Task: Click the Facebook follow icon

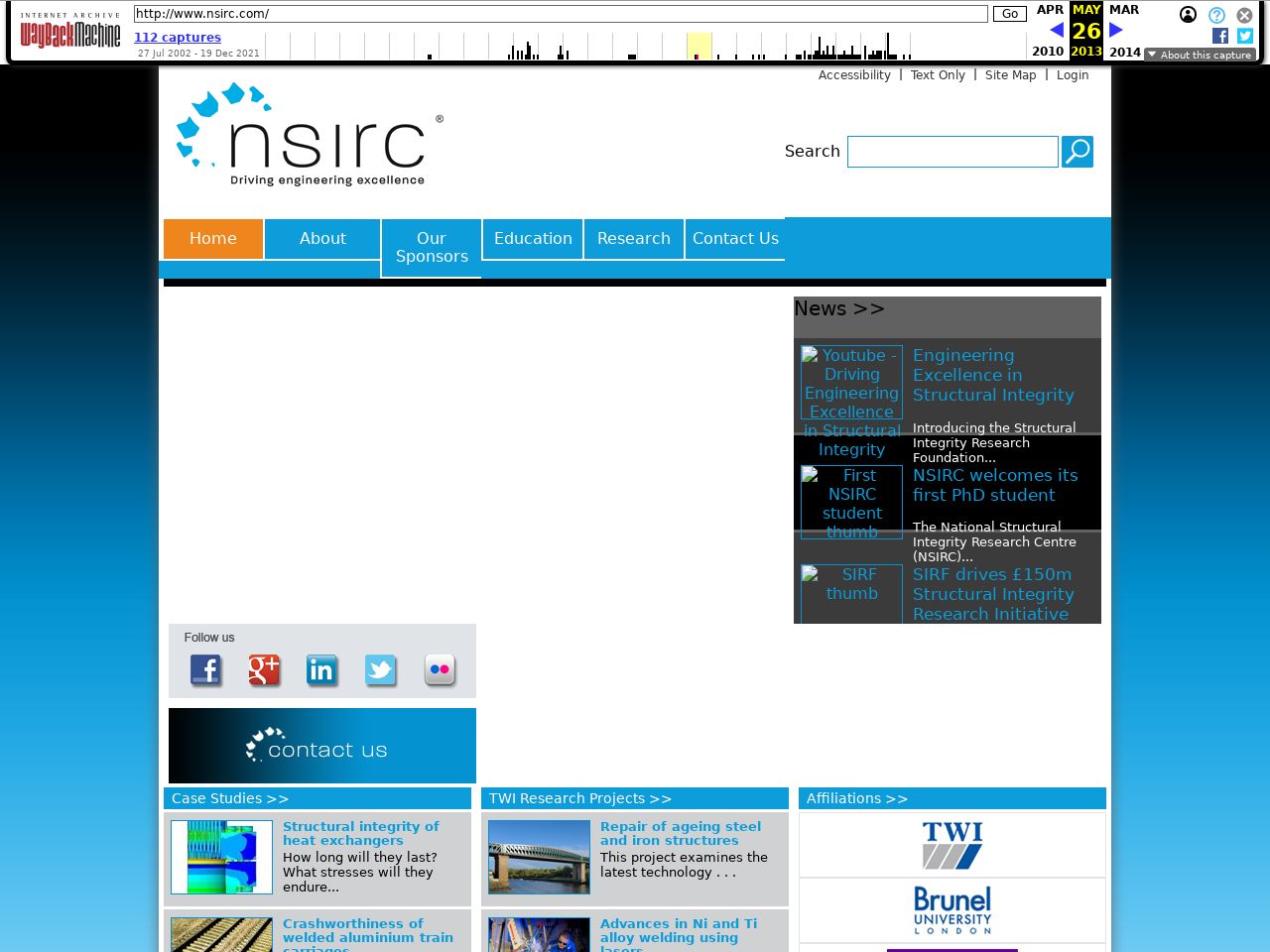Action: tap(205, 670)
